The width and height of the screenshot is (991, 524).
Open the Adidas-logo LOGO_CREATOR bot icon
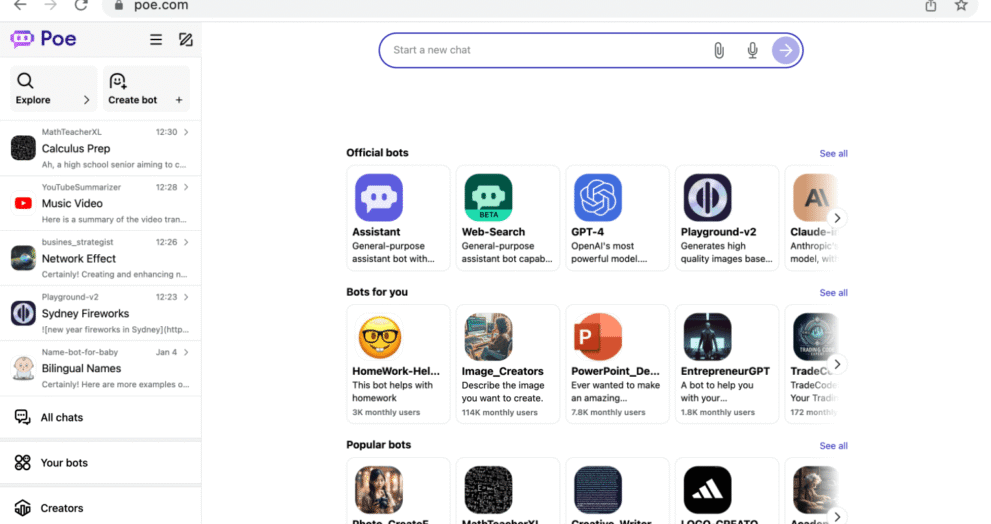(x=707, y=490)
